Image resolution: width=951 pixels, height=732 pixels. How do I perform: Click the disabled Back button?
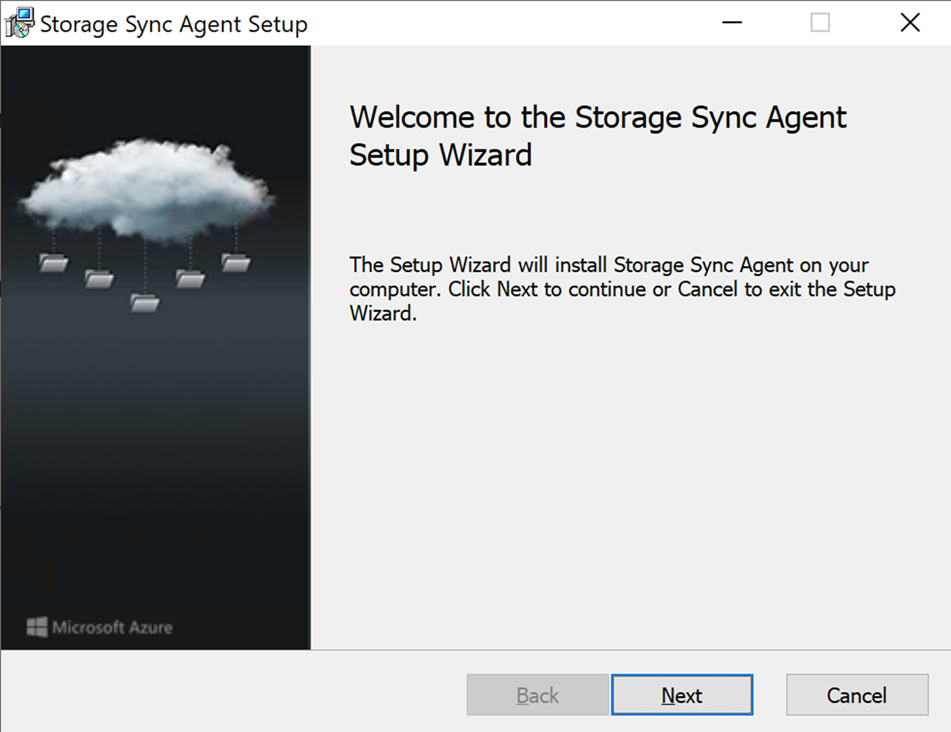point(537,695)
